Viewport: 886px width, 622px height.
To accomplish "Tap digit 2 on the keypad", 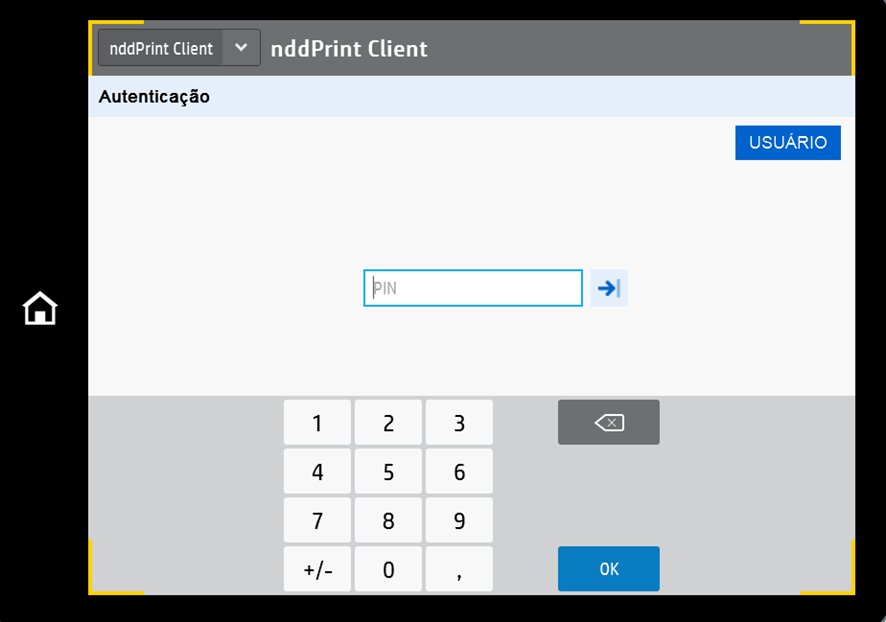I will click(x=388, y=423).
